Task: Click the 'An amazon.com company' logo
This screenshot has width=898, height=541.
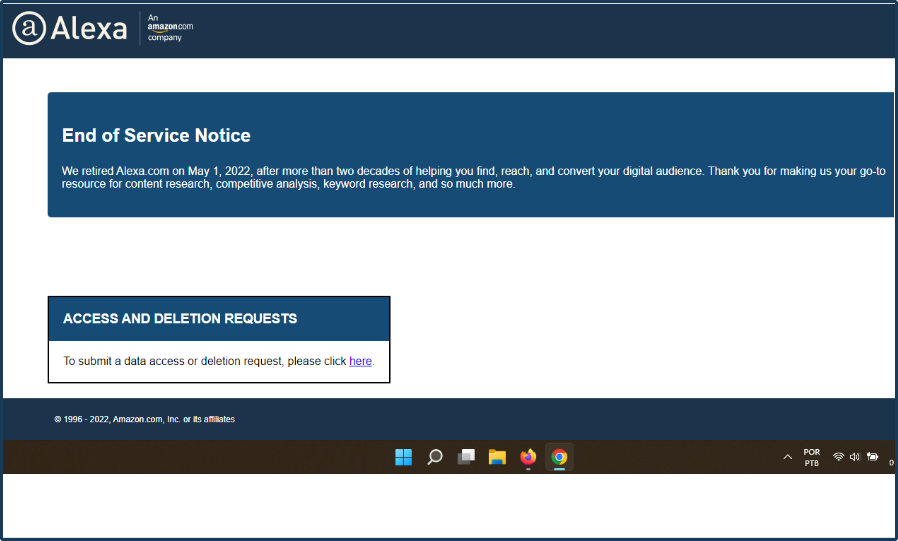Action: [170, 27]
